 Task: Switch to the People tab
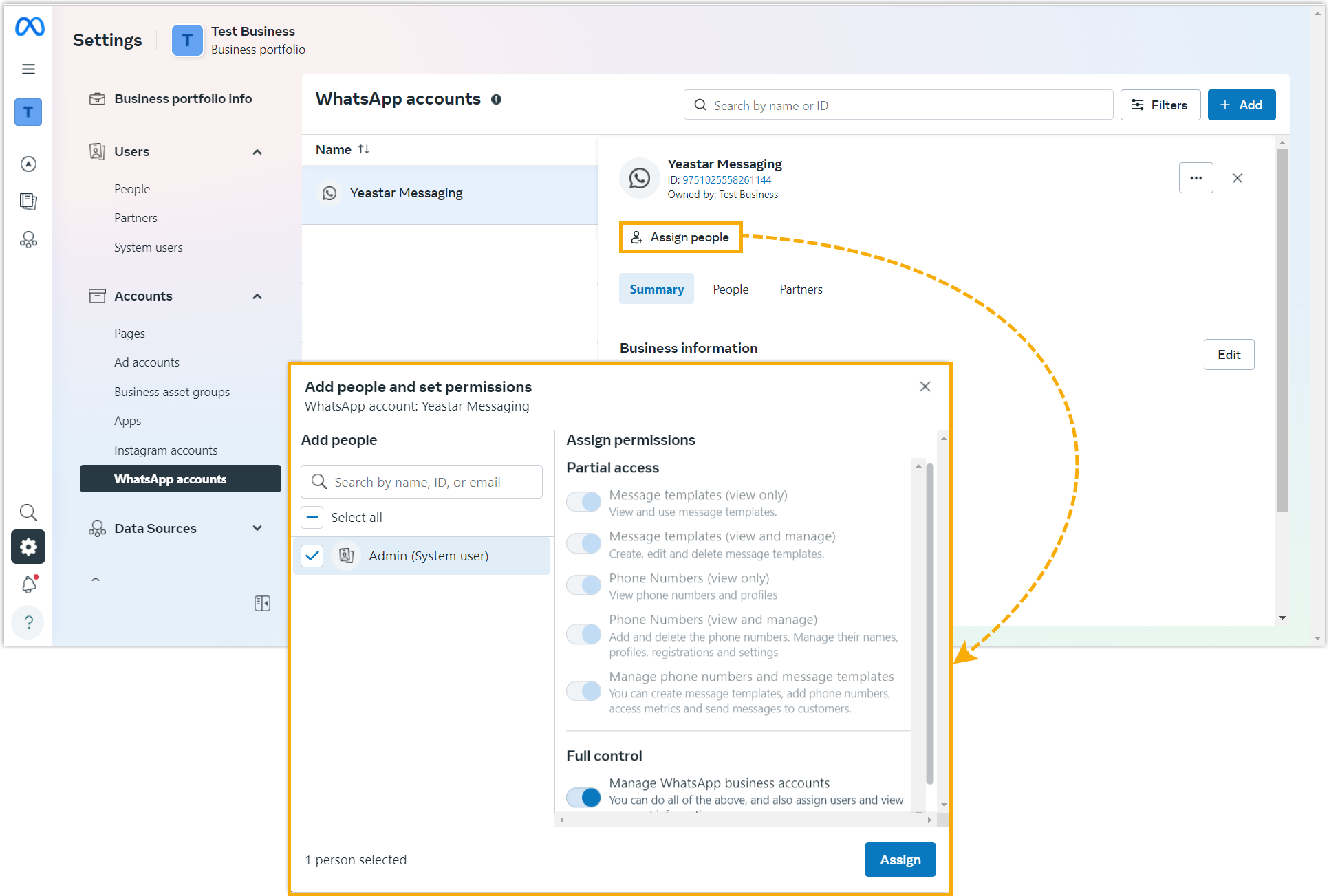(x=730, y=289)
